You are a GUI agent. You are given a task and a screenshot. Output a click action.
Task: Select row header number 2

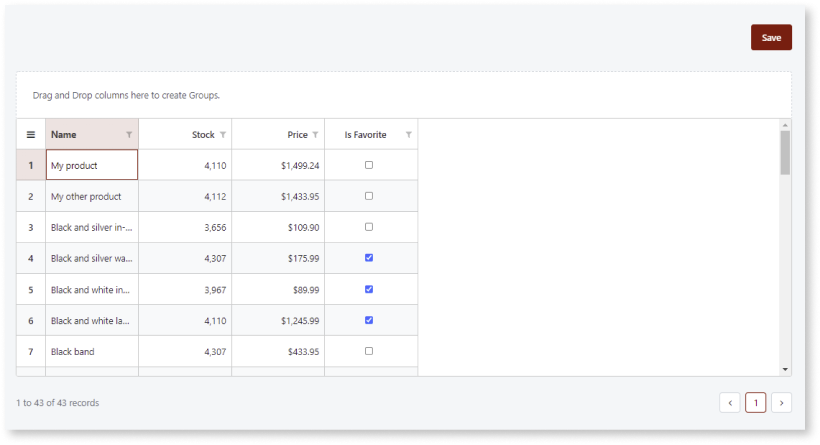click(31, 196)
